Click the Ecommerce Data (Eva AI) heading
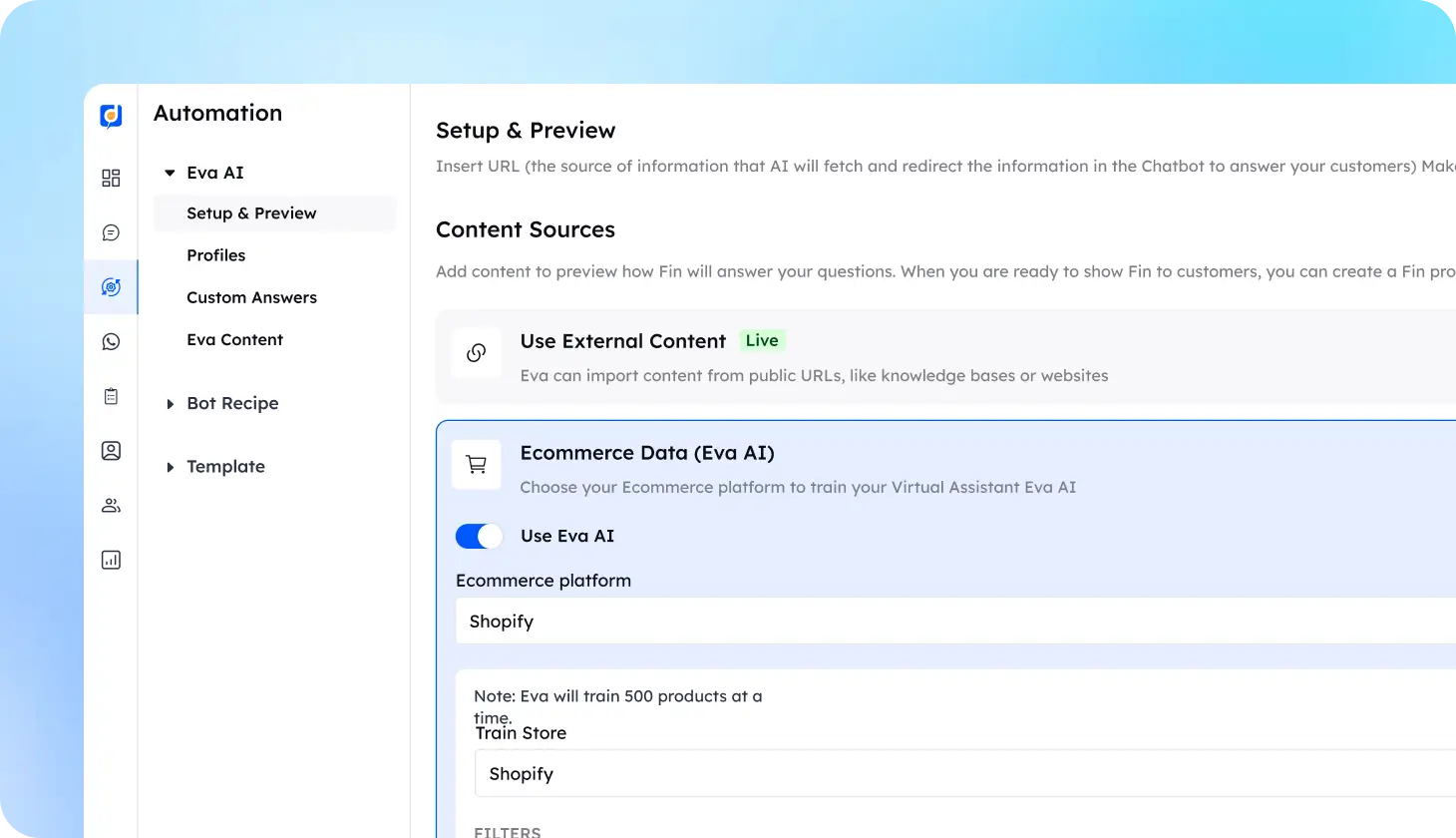This screenshot has width=1456, height=838. [x=647, y=453]
